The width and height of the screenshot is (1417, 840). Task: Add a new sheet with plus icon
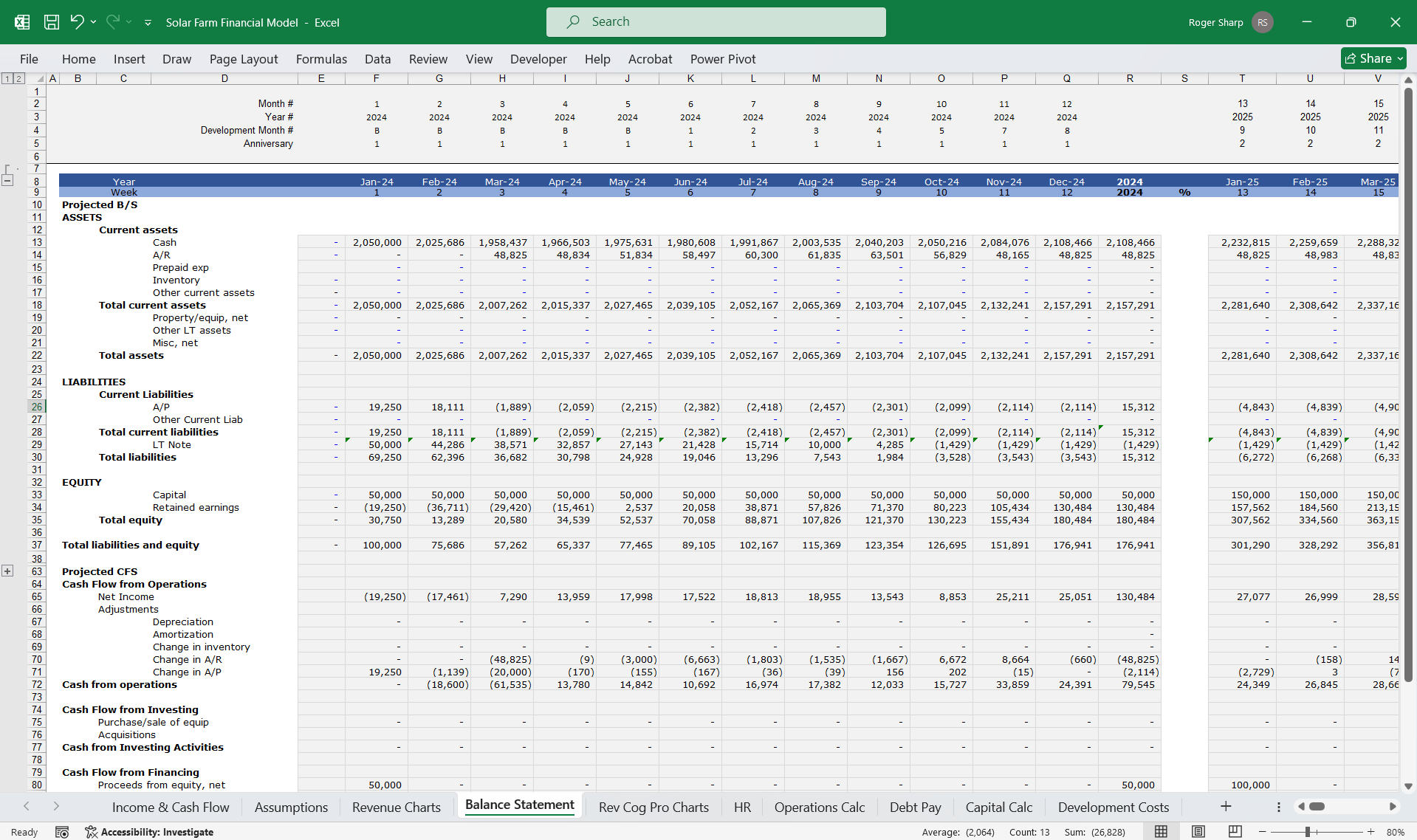(1226, 807)
